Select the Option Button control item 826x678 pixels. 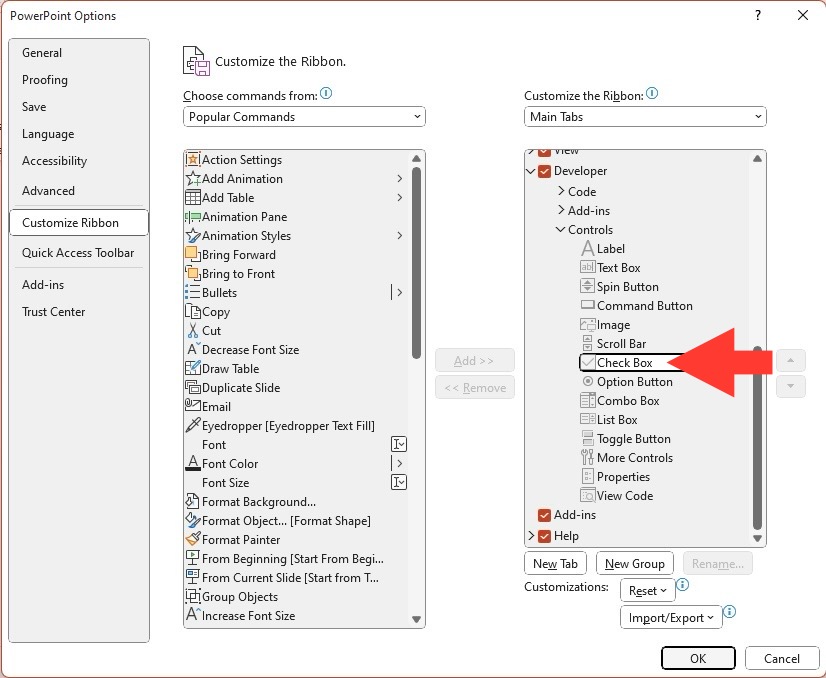click(x=627, y=381)
